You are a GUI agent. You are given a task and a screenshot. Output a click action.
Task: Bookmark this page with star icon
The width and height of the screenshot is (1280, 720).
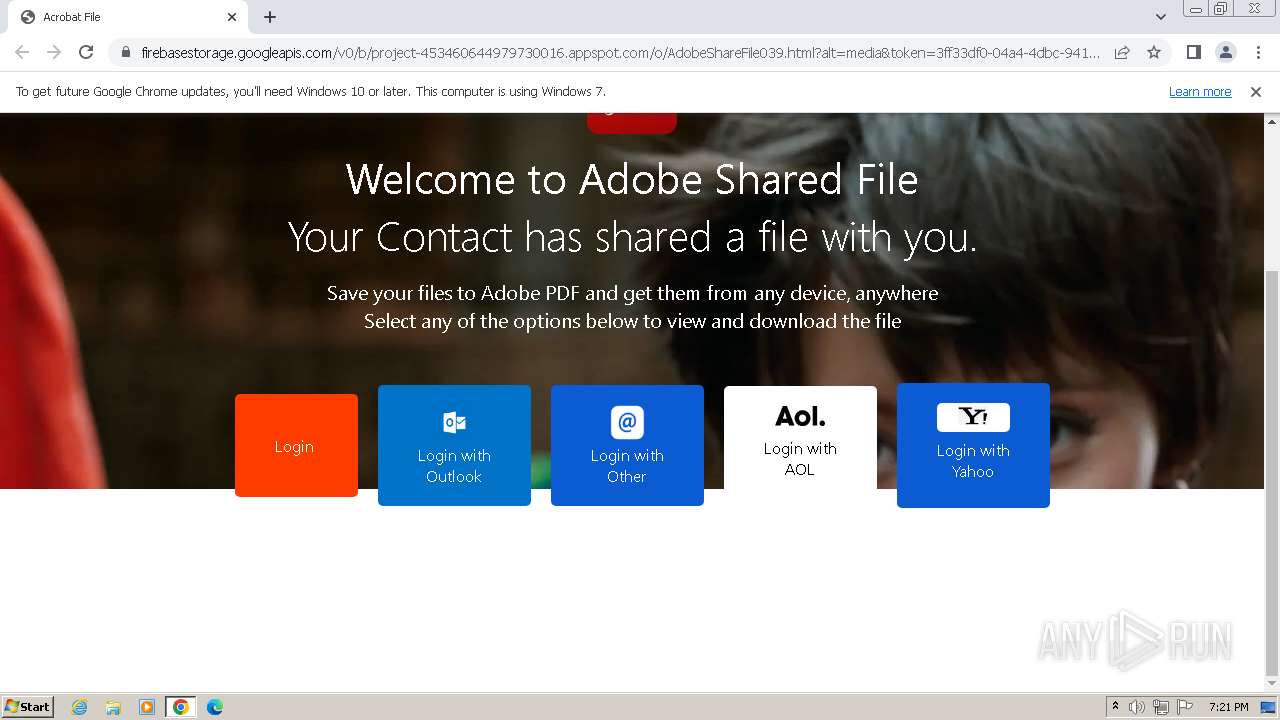coord(1154,53)
